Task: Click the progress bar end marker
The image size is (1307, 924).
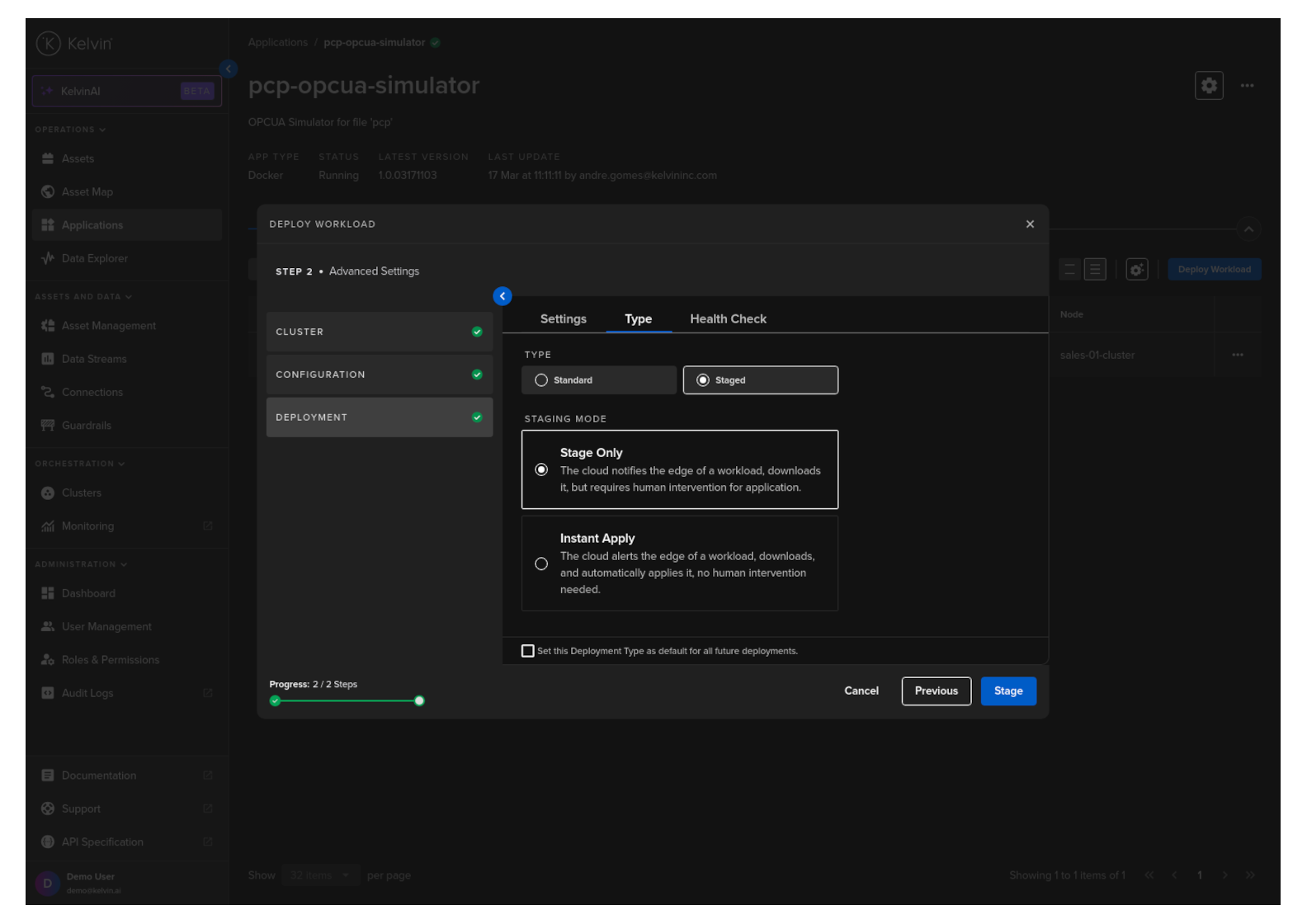Action: [419, 701]
